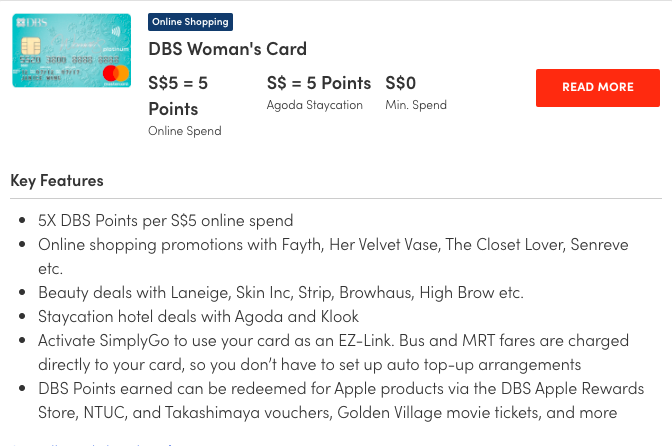Click the 5X DBS Points bullet
This screenshot has width=672, height=446.
click(x=165, y=220)
